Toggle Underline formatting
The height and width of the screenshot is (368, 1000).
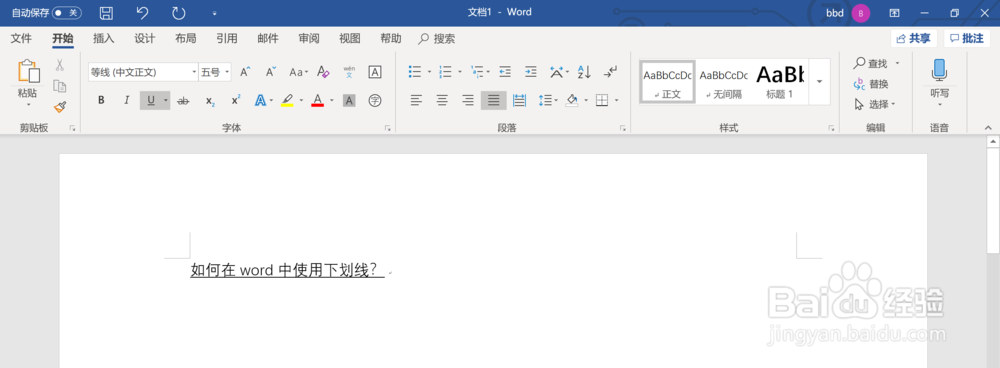[151, 100]
